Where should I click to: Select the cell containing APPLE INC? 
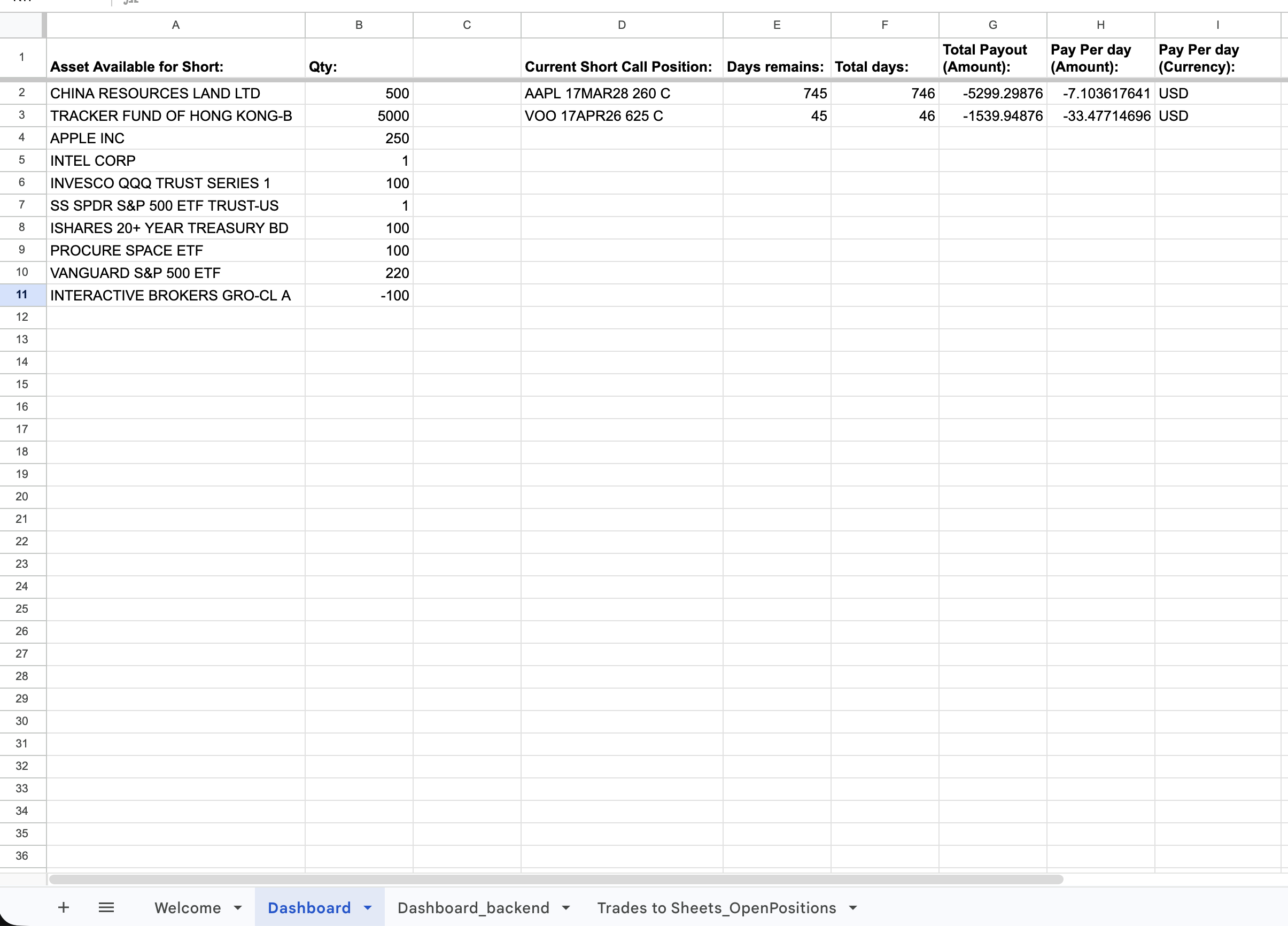tap(175, 138)
